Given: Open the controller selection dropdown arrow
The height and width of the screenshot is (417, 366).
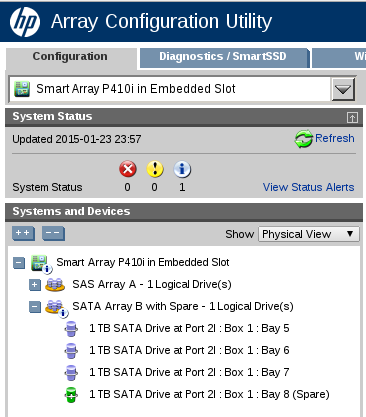Looking at the screenshot, I should (343, 89).
